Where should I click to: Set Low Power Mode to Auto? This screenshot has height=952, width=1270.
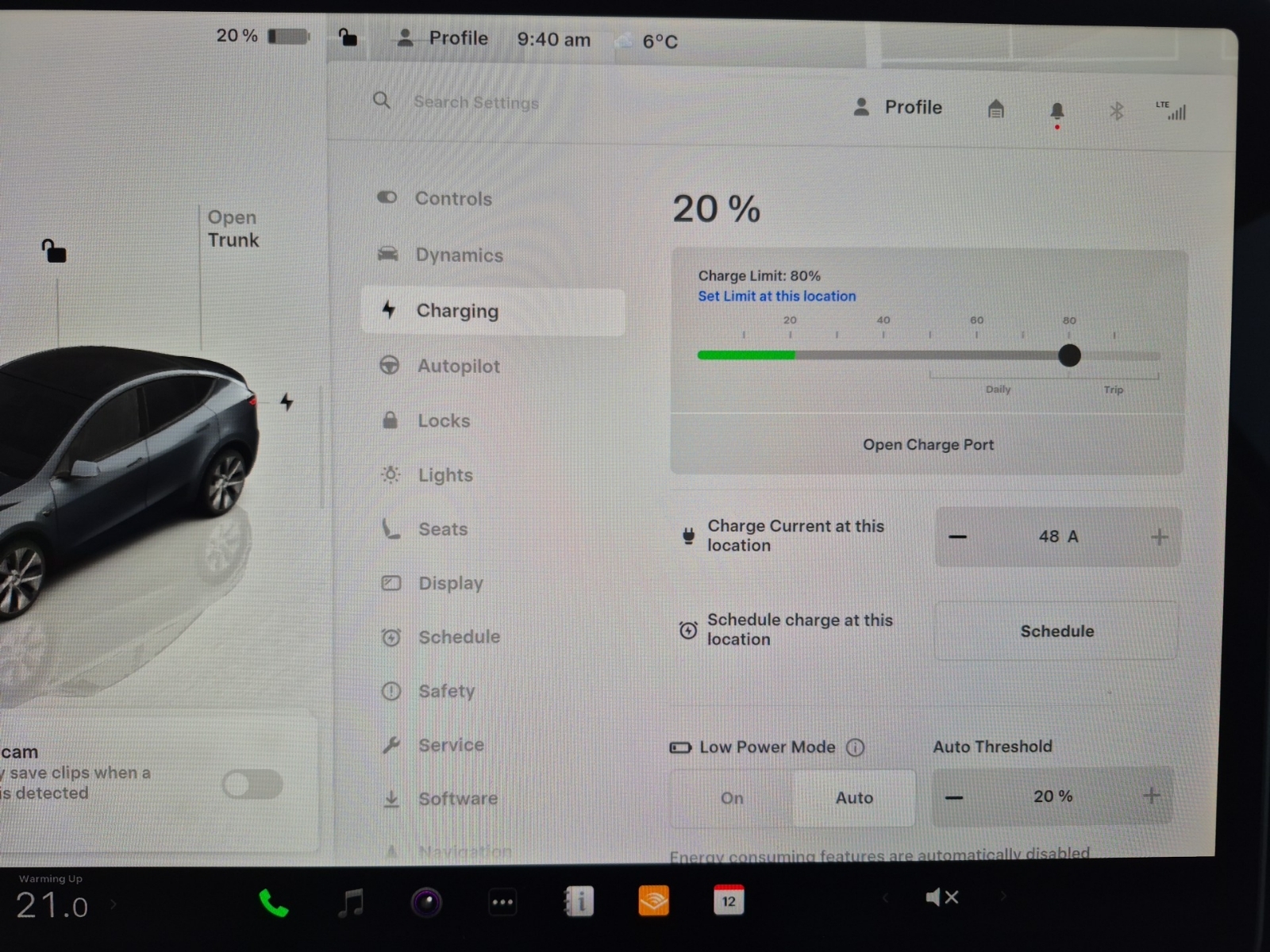click(x=854, y=798)
